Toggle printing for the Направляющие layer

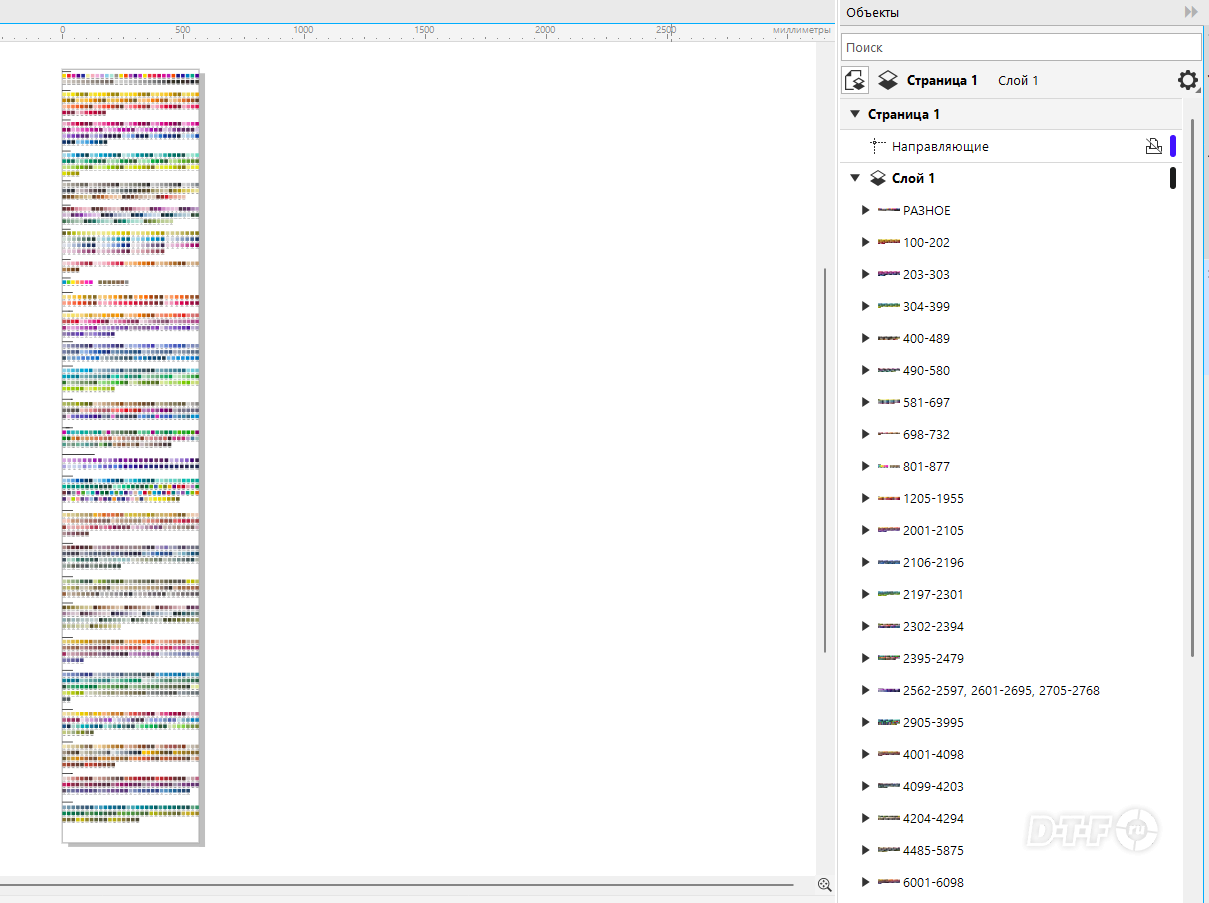1153,146
